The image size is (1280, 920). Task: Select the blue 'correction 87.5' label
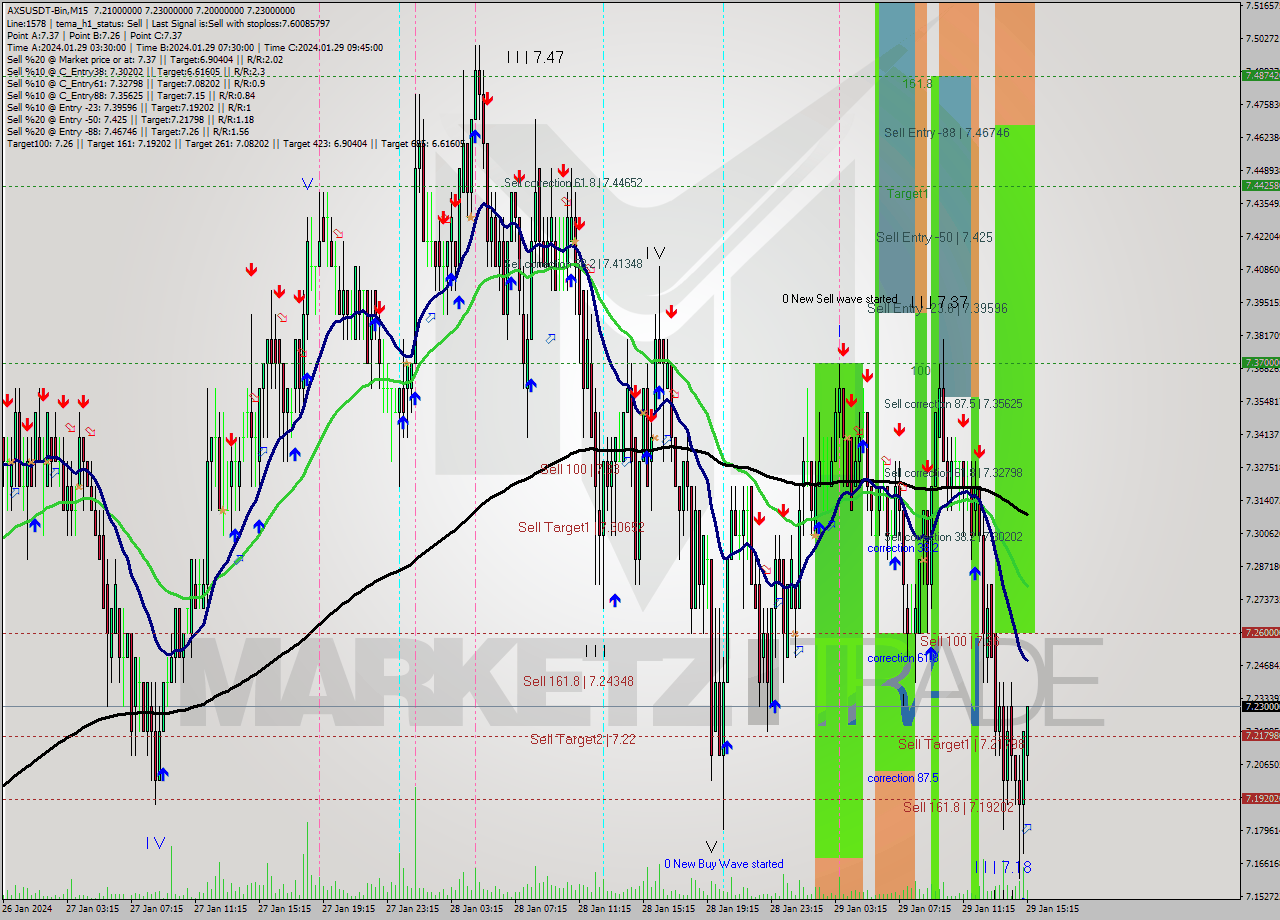[902, 778]
